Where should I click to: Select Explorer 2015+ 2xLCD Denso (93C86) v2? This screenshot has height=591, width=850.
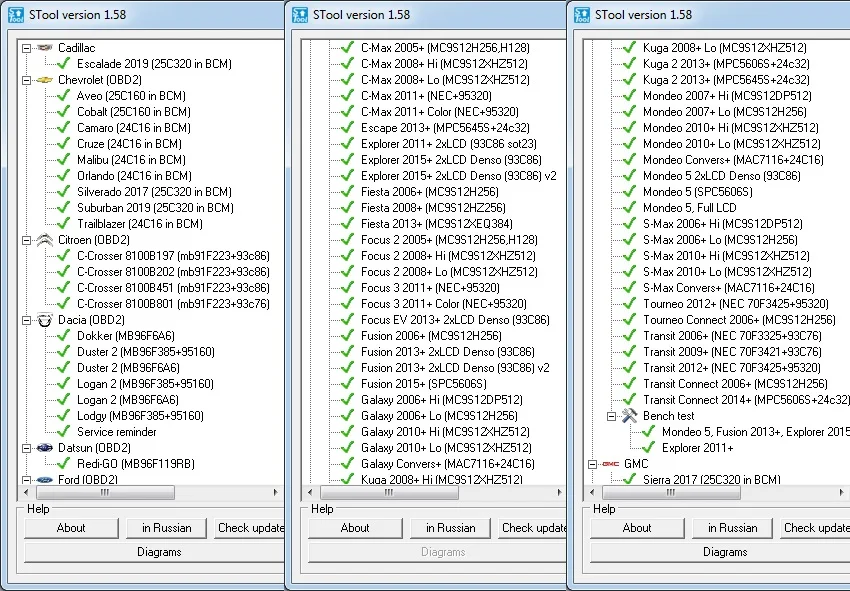(x=459, y=176)
